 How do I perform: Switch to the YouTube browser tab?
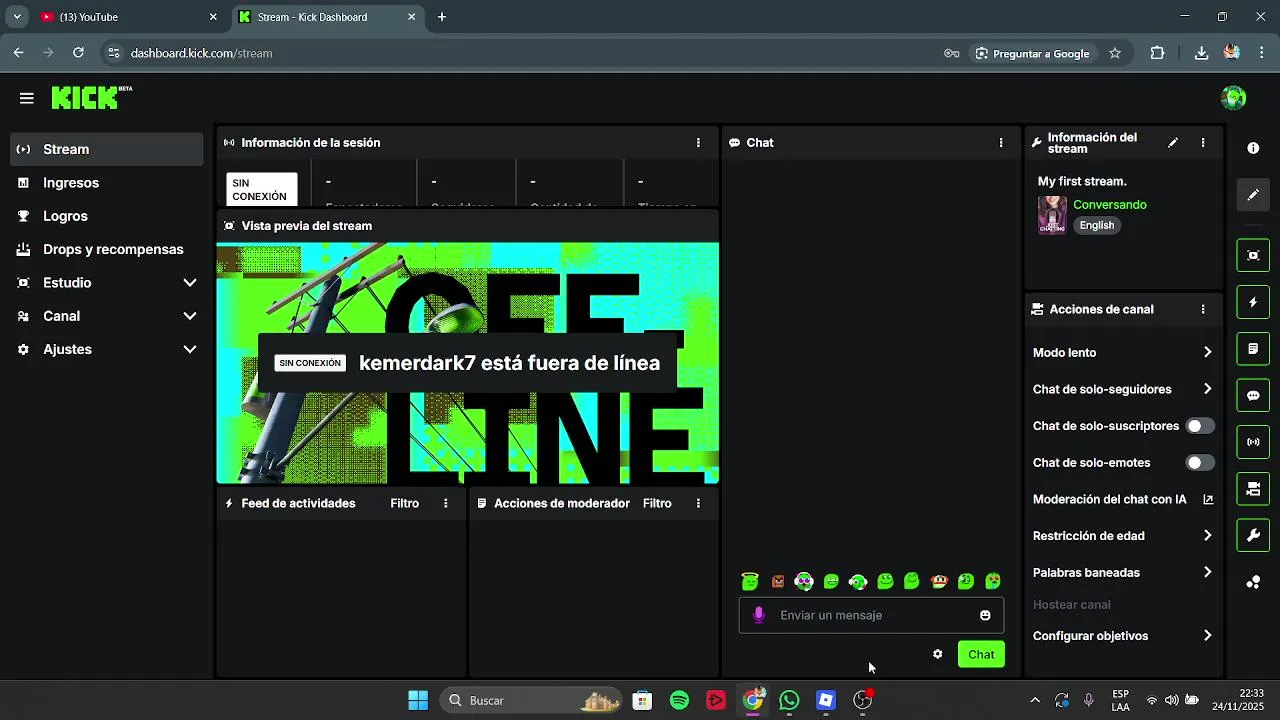pos(129,17)
